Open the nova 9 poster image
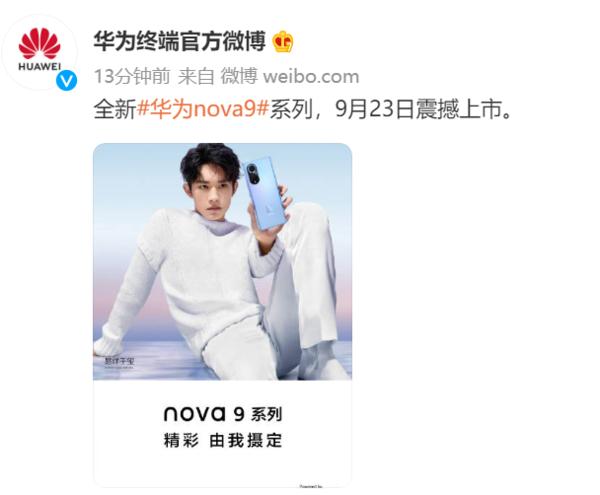The image size is (600, 495). 222,315
